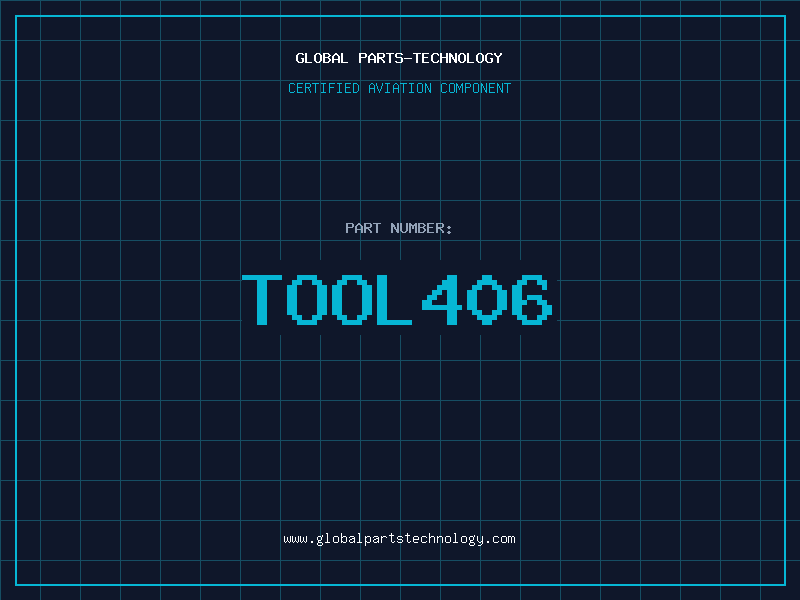The width and height of the screenshot is (800, 600).
Task: Click the word PART in the label
Action: [x=361, y=228]
